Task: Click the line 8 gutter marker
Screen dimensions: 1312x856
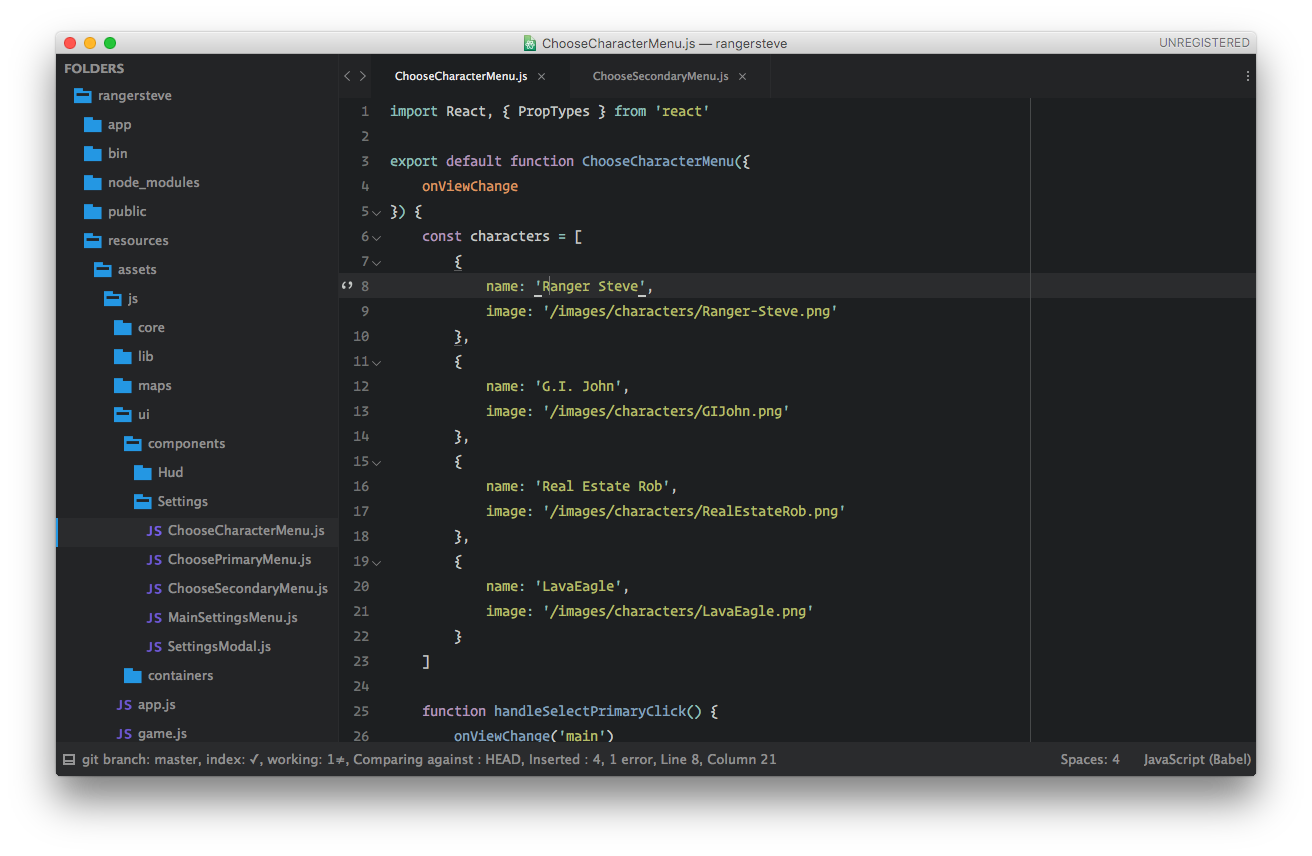Action: pyautogui.click(x=347, y=286)
